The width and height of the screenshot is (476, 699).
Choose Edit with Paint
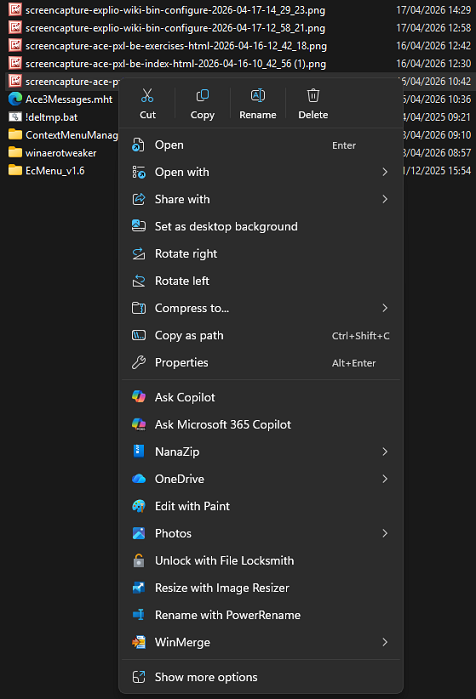[261, 506]
